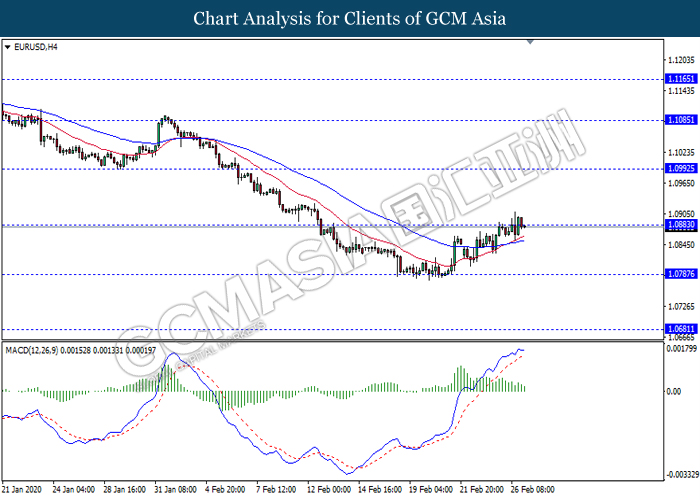This screenshot has height=500, width=700.
Task: Click the 21 Jan 2020 date label
Action: pyautogui.click(x=20, y=490)
